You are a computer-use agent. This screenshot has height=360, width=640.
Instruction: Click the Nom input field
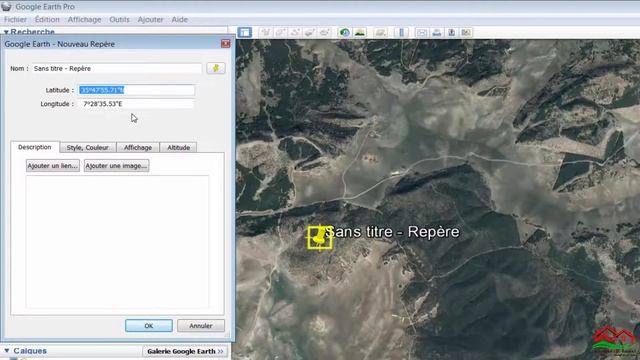click(x=117, y=69)
